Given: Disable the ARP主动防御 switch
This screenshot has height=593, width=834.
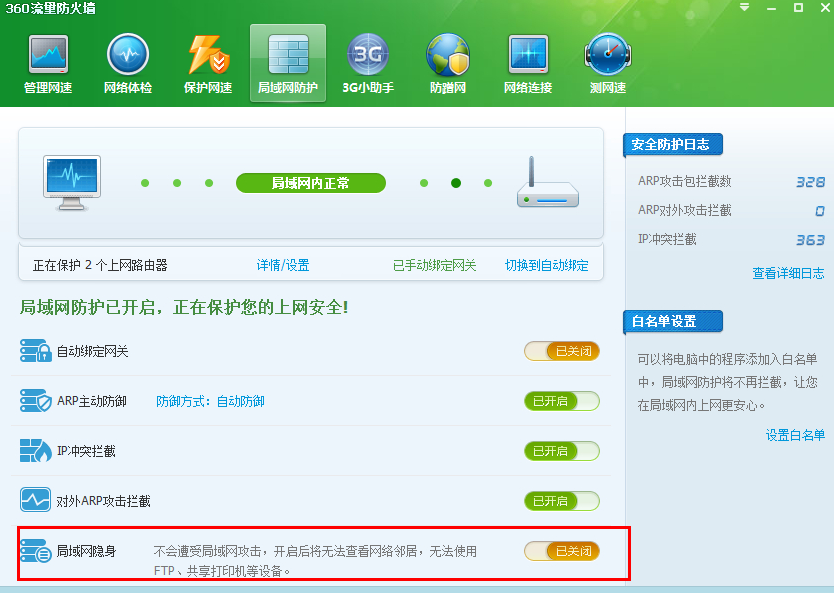Looking at the screenshot, I should [562, 401].
